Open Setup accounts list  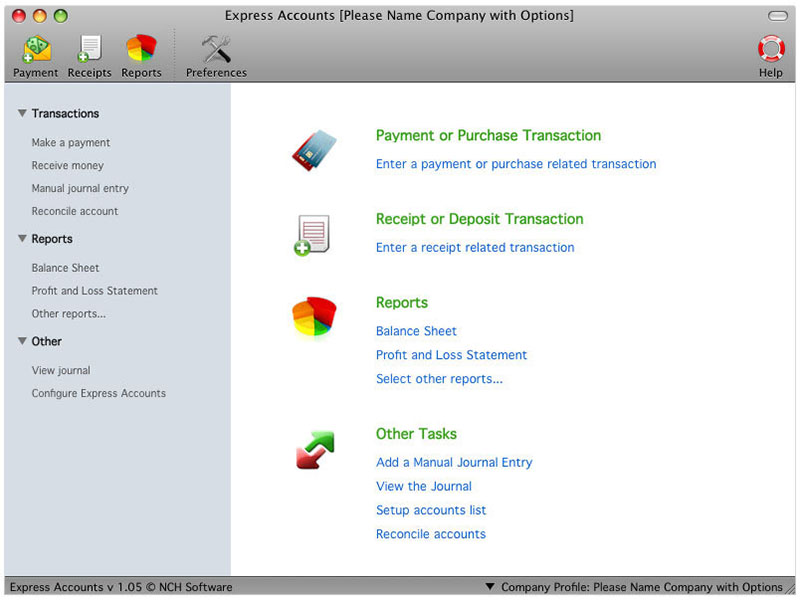[x=431, y=510]
